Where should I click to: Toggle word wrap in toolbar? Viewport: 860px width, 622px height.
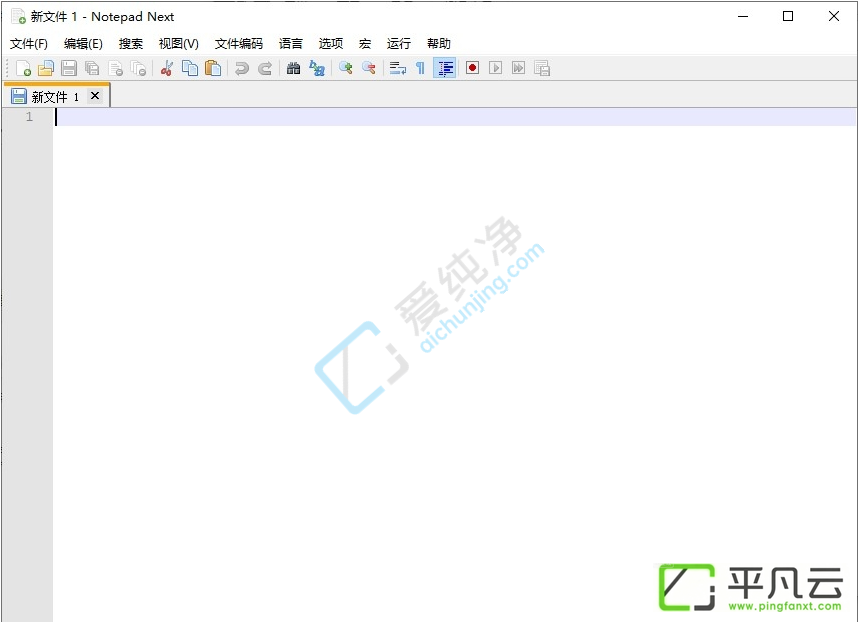[x=398, y=68]
